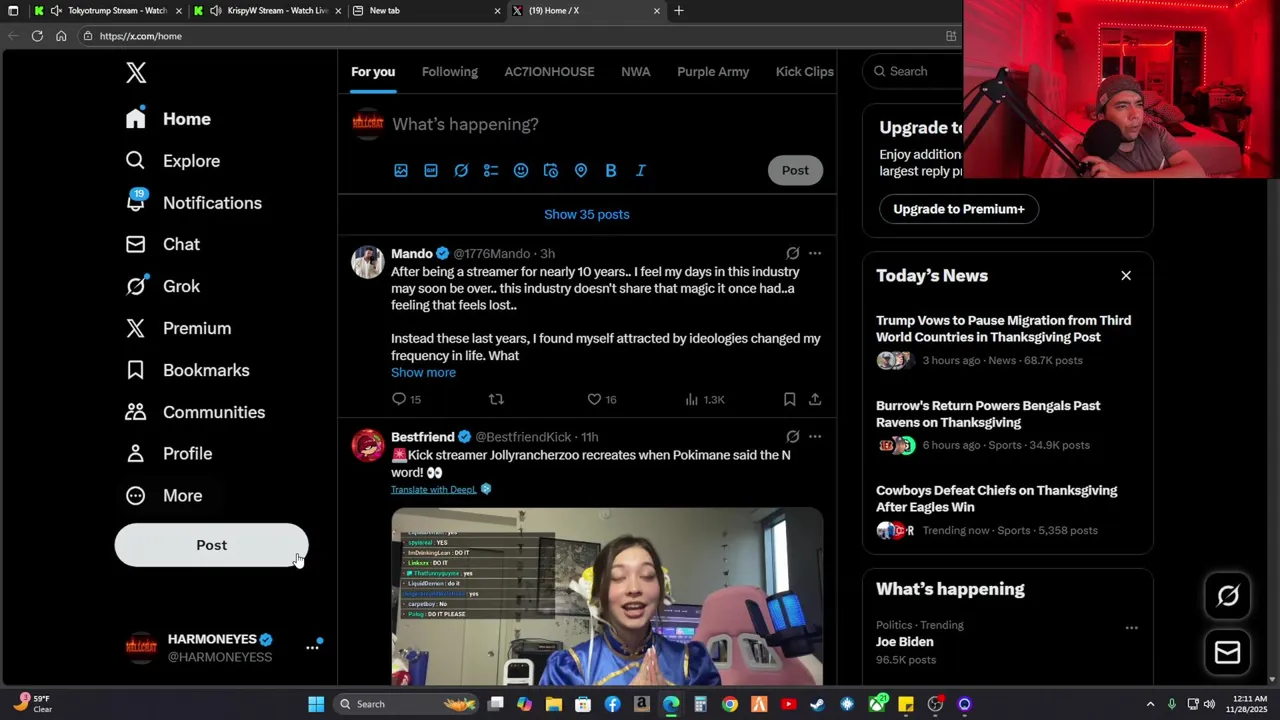
Task: Switch to the AC7IONHOUSE tab
Action: (549, 72)
